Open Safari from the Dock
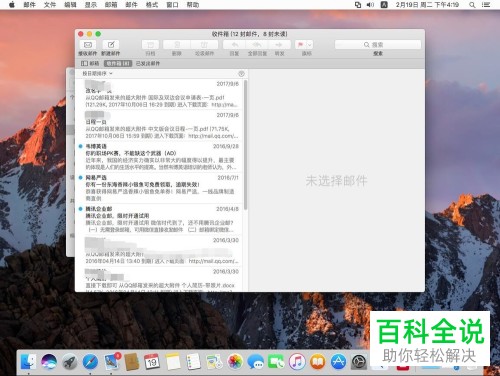The height and width of the screenshot is (376, 500). point(90,362)
